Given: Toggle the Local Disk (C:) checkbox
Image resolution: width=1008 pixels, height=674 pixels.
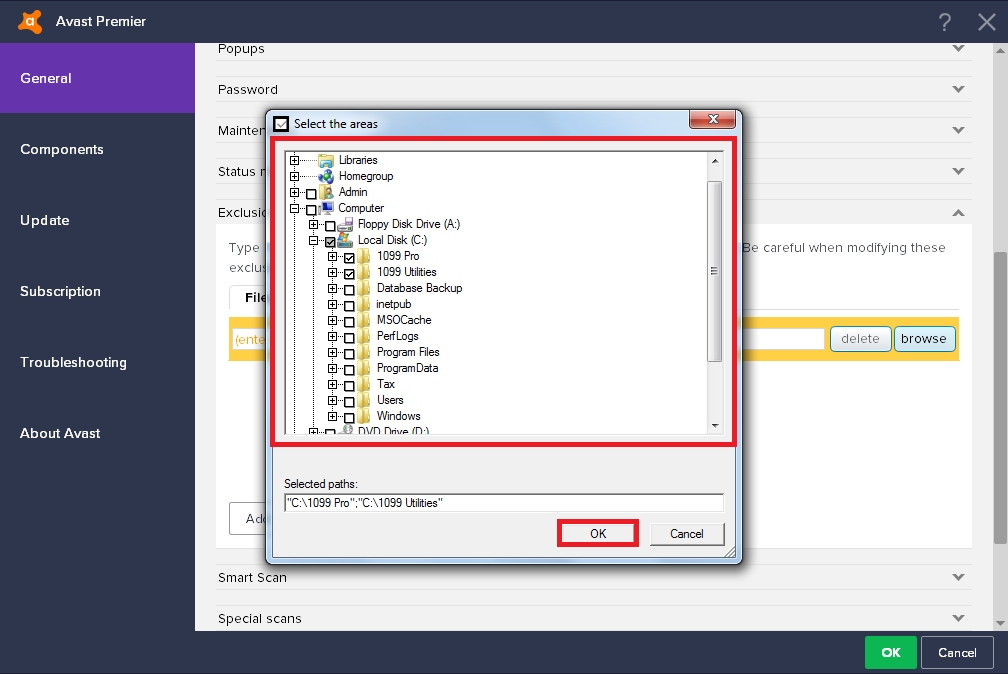Looking at the screenshot, I should [330, 242].
